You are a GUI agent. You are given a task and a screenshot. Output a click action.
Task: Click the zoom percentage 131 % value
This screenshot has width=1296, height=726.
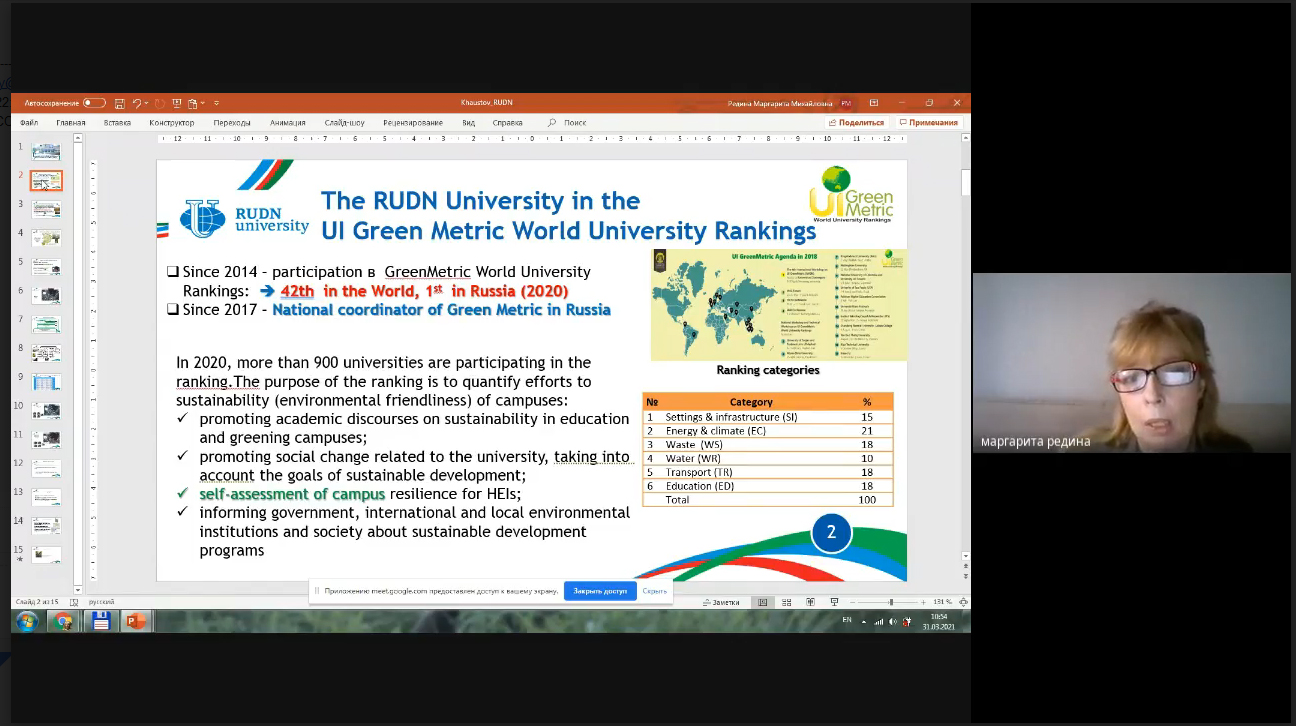[x=942, y=602]
